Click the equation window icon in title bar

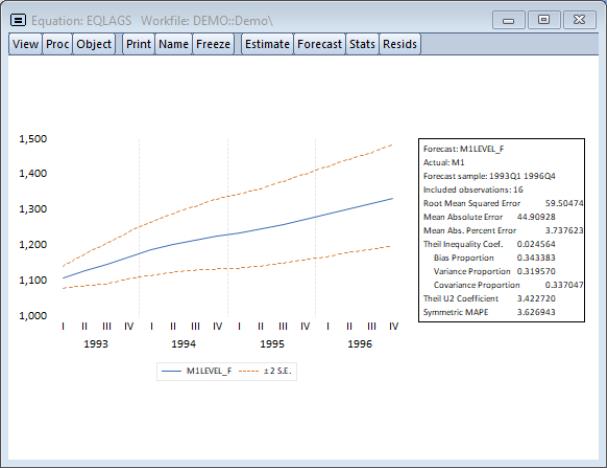pyautogui.click(x=17, y=20)
